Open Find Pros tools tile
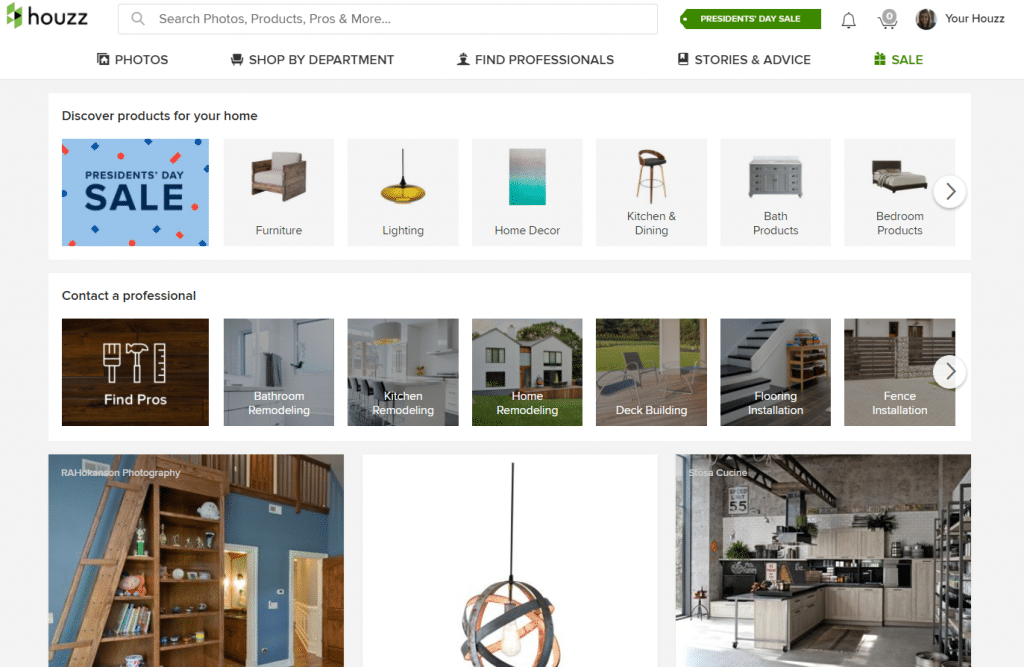 click(135, 372)
